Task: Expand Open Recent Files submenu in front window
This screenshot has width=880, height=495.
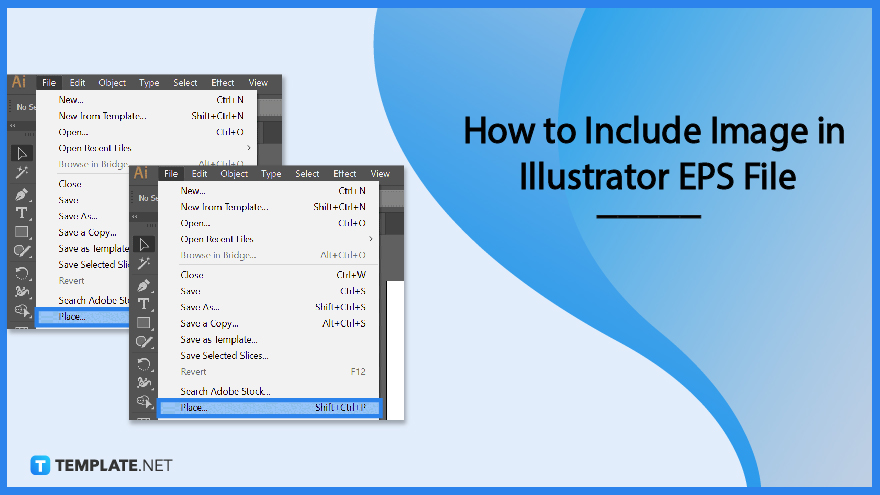Action: pos(370,239)
